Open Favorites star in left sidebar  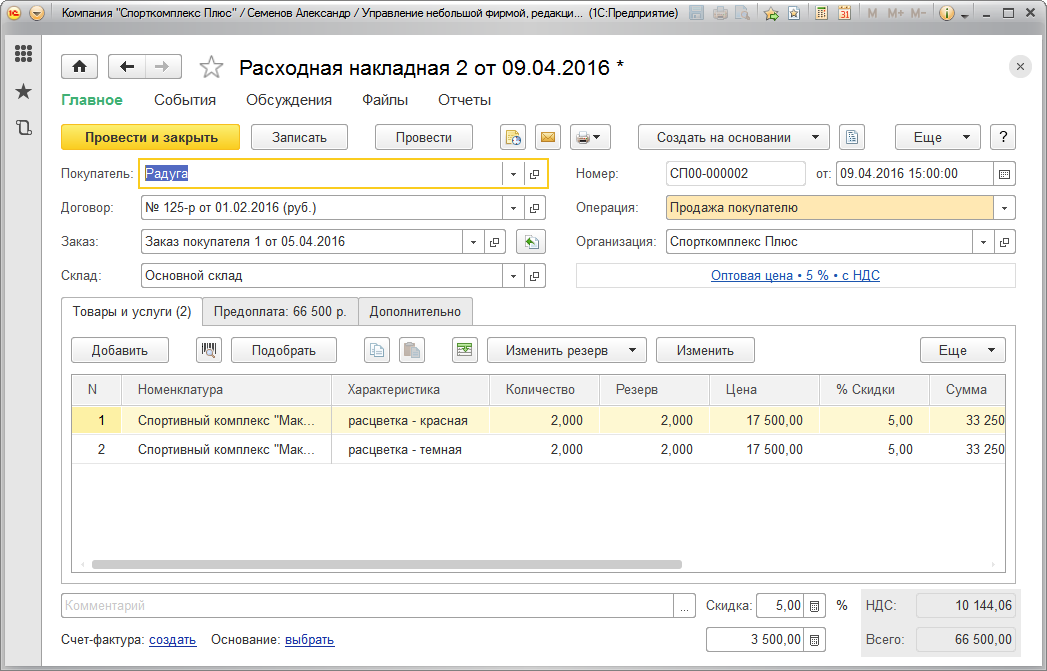click(x=23, y=91)
